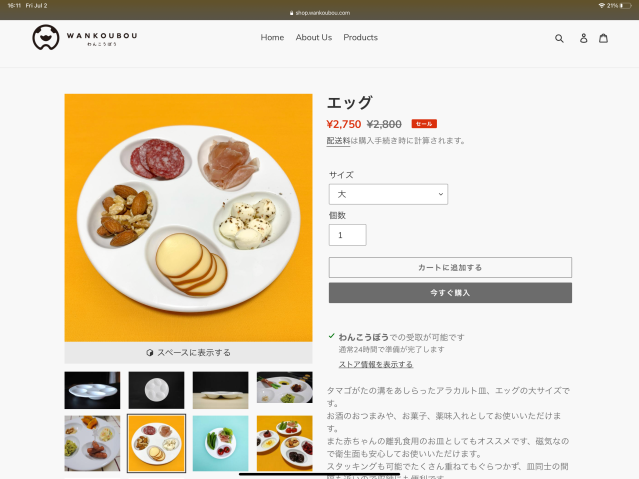Viewport: 639px width, 479px height.
Task: Select the empty white plate thumbnail on black
Action: click(93, 390)
